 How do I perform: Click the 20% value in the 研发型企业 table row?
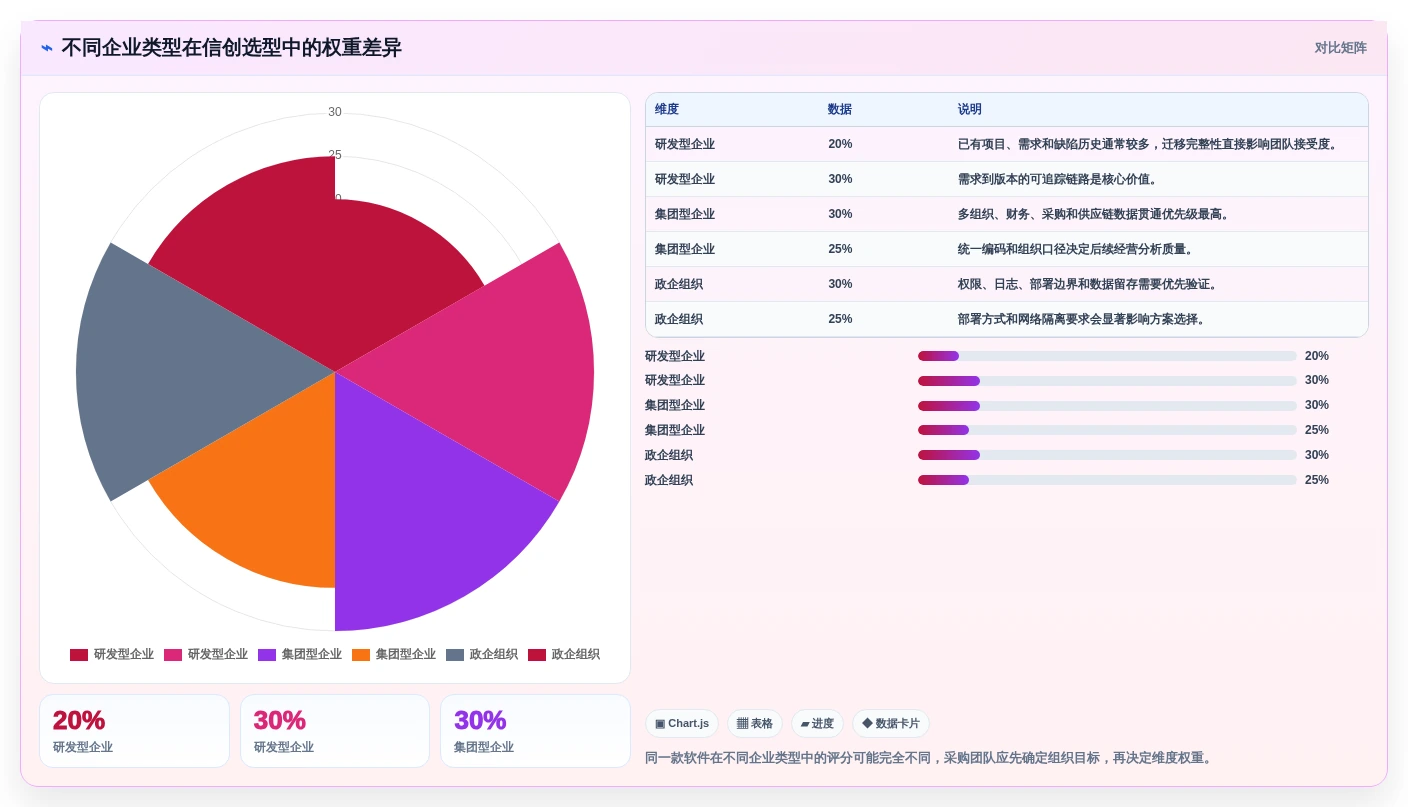[840, 145]
